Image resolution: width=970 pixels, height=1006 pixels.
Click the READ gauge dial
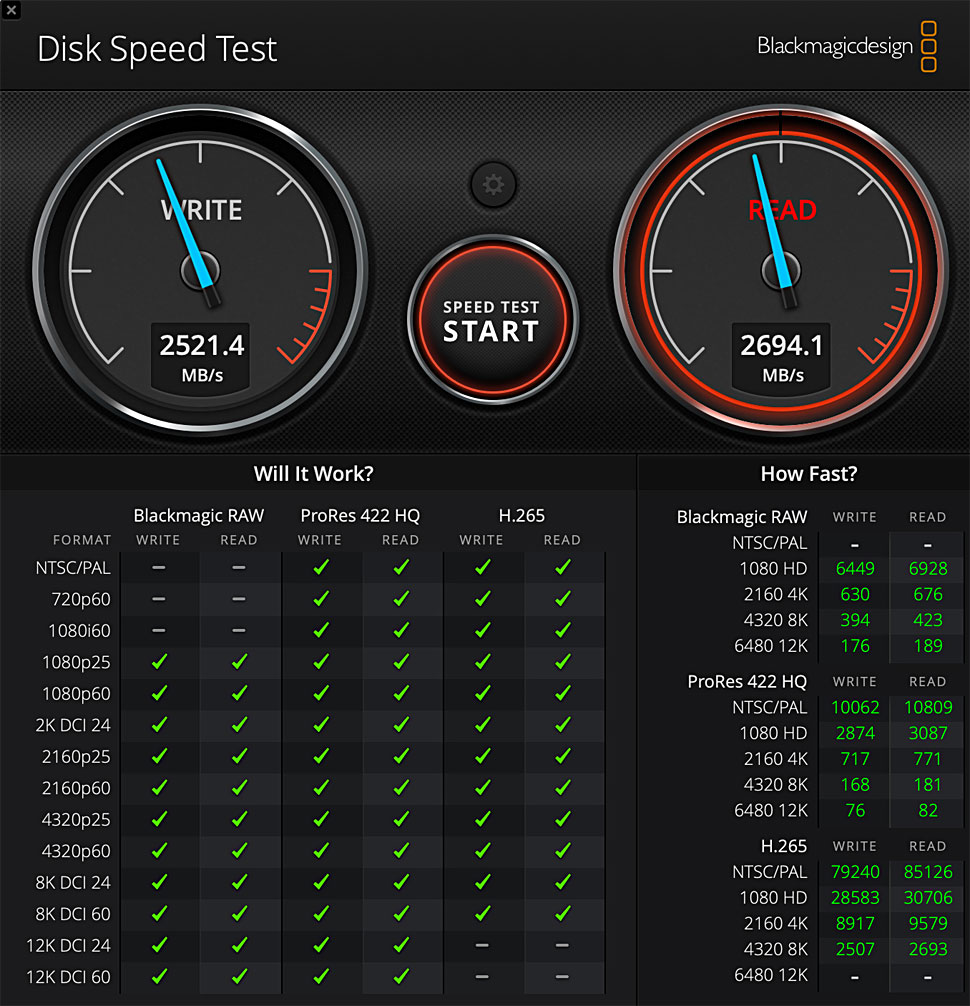coord(781,269)
